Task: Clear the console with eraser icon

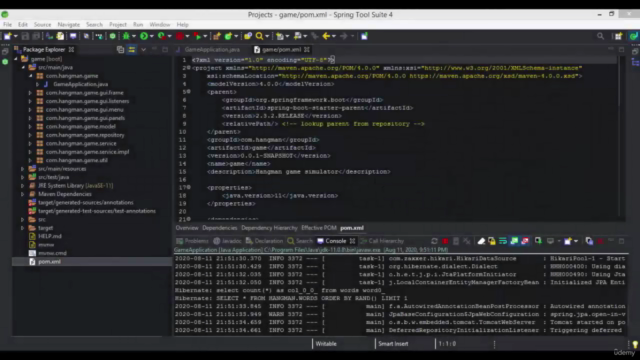Action: tap(481, 241)
